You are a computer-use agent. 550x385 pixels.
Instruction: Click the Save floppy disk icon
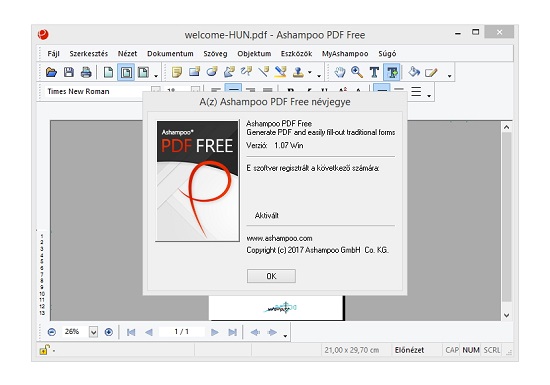[x=69, y=72]
